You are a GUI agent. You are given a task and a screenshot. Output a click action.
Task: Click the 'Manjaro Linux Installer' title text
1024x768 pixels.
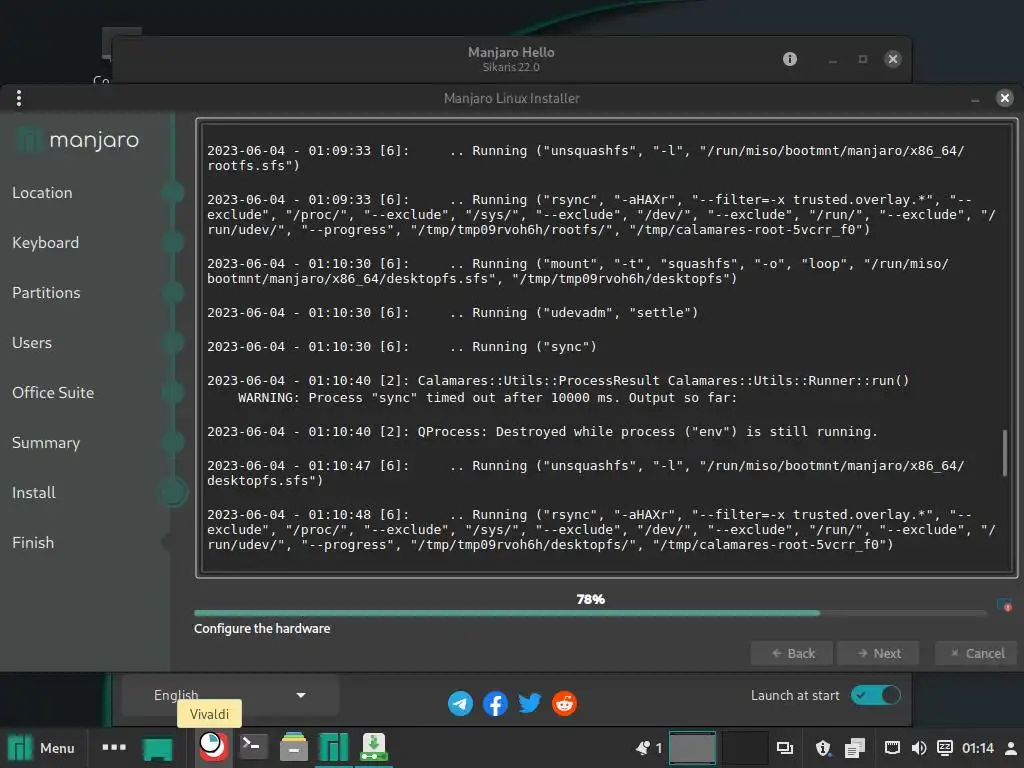(x=511, y=99)
